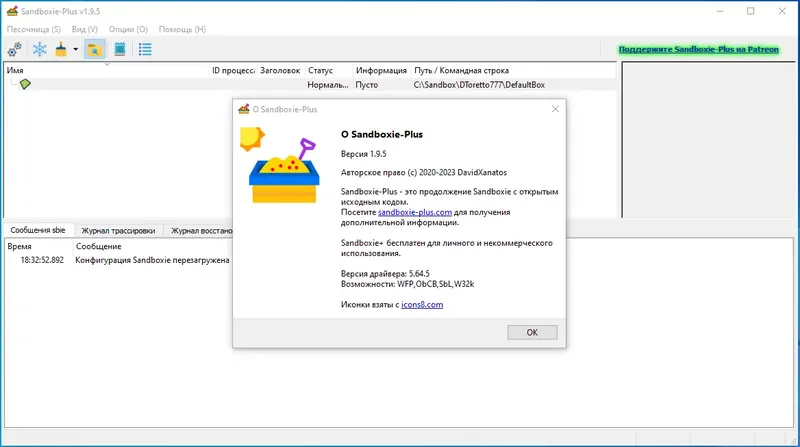Click the Путь / Командная строка header
This screenshot has width=800, height=447.
coord(513,70)
